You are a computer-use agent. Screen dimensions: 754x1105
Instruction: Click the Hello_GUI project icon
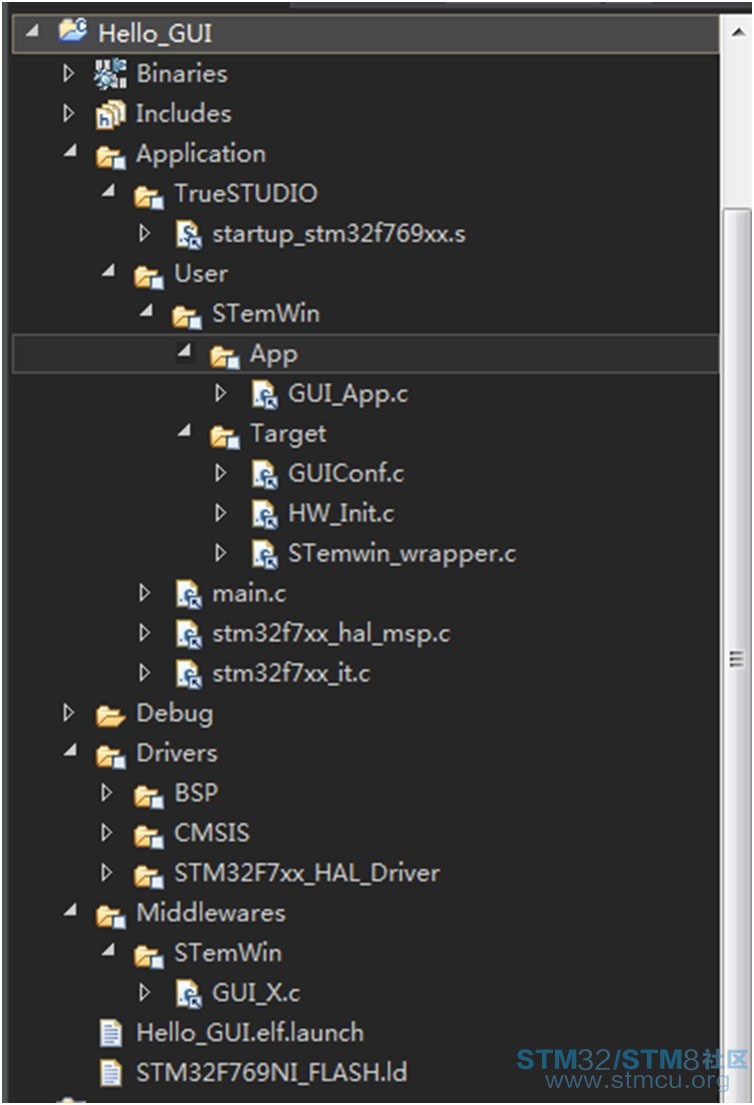[x=73, y=32]
